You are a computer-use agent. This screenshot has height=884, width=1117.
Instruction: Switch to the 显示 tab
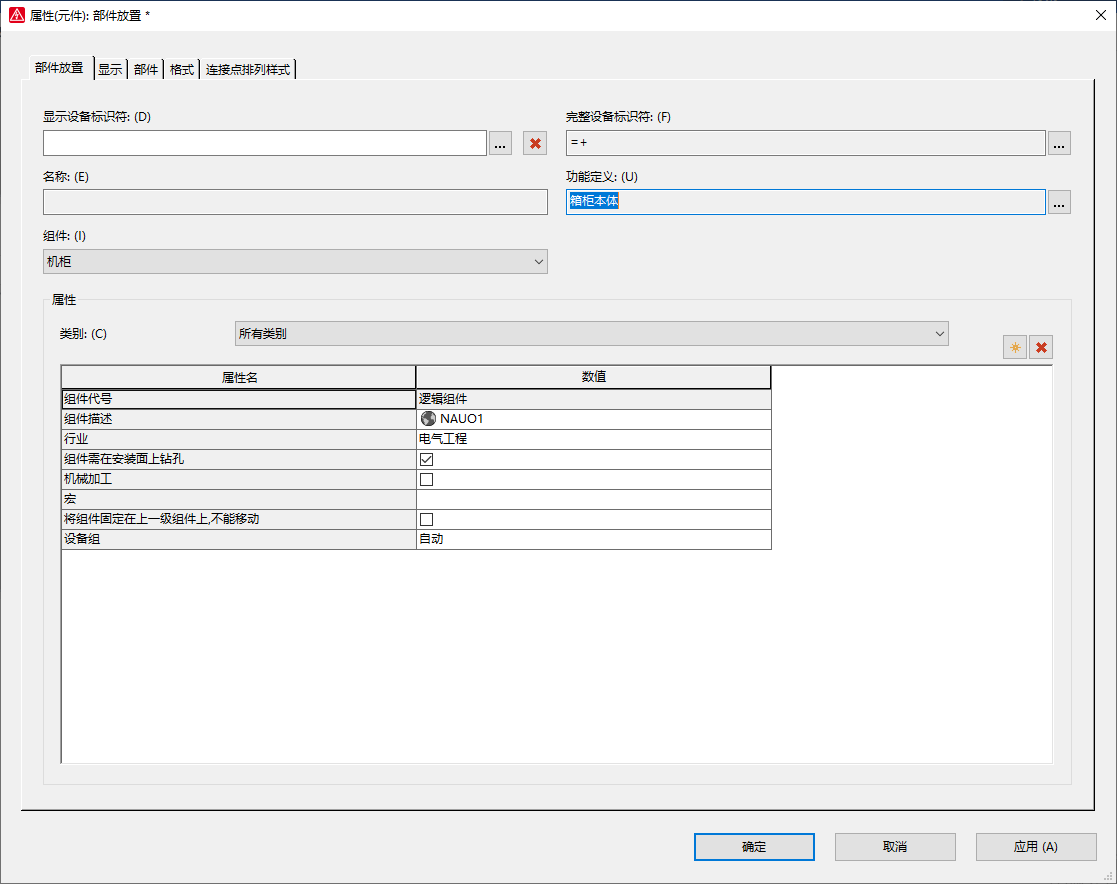[110, 69]
